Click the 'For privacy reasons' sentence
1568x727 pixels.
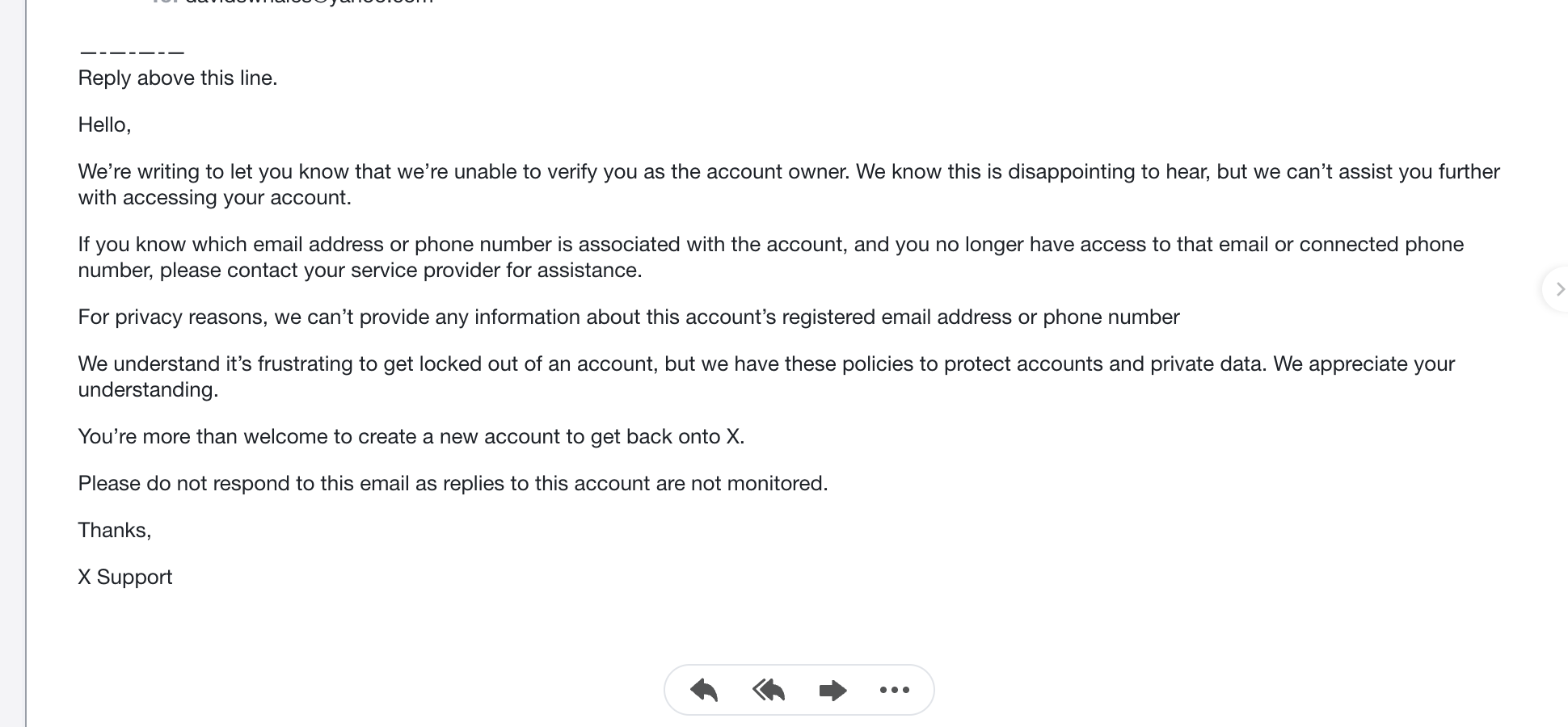[x=629, y=317]
